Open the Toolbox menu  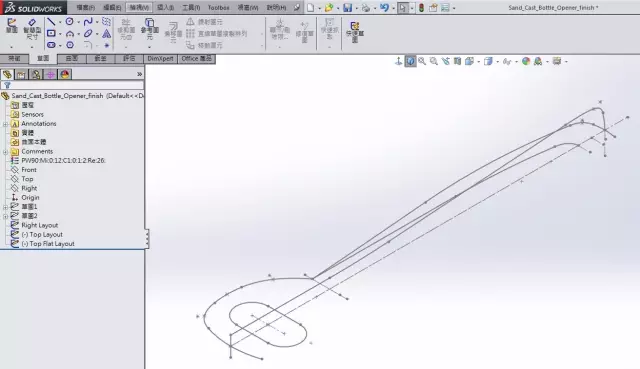(x=218, y=7)
